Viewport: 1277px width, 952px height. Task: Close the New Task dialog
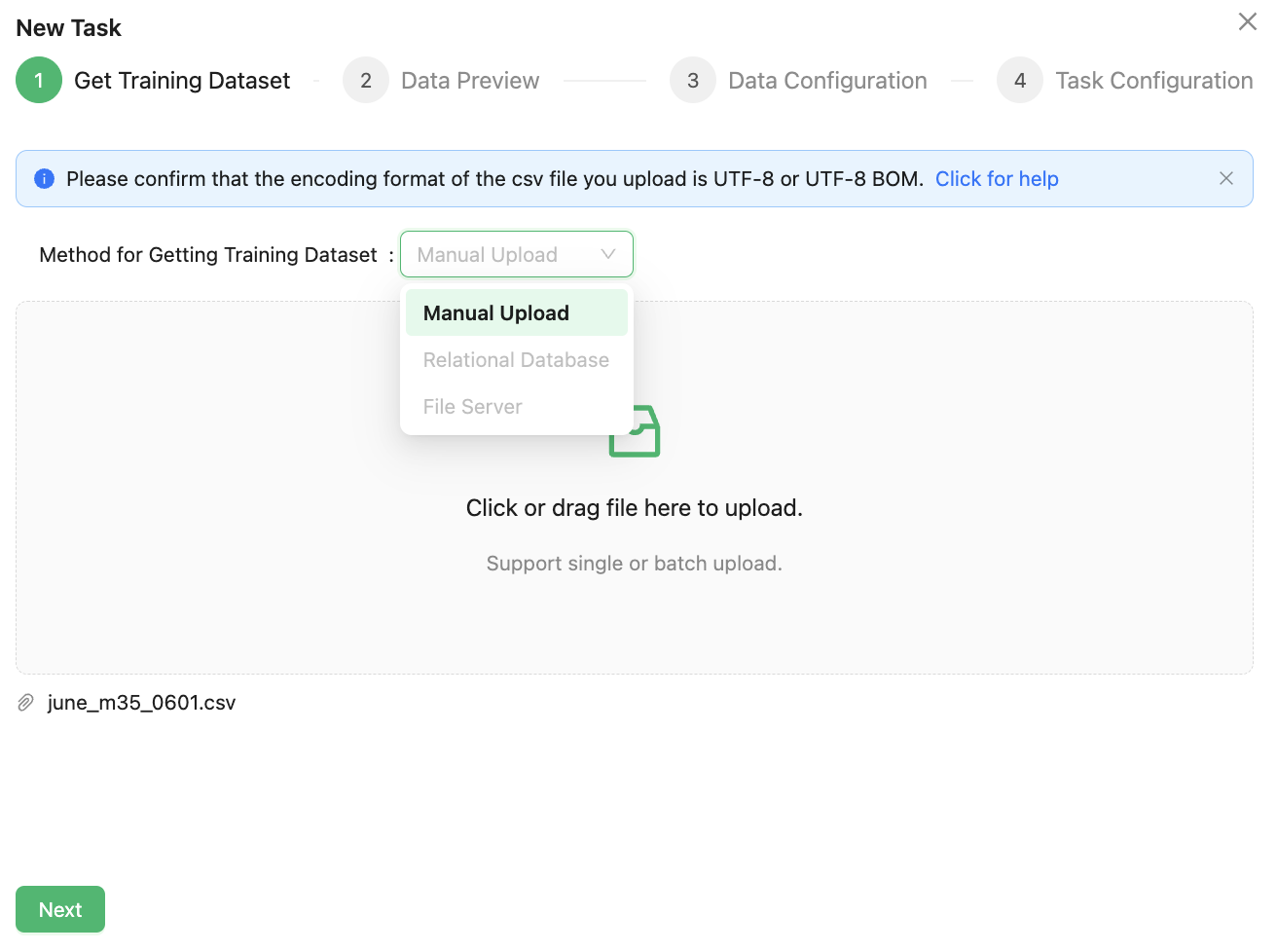[1247, 21]
